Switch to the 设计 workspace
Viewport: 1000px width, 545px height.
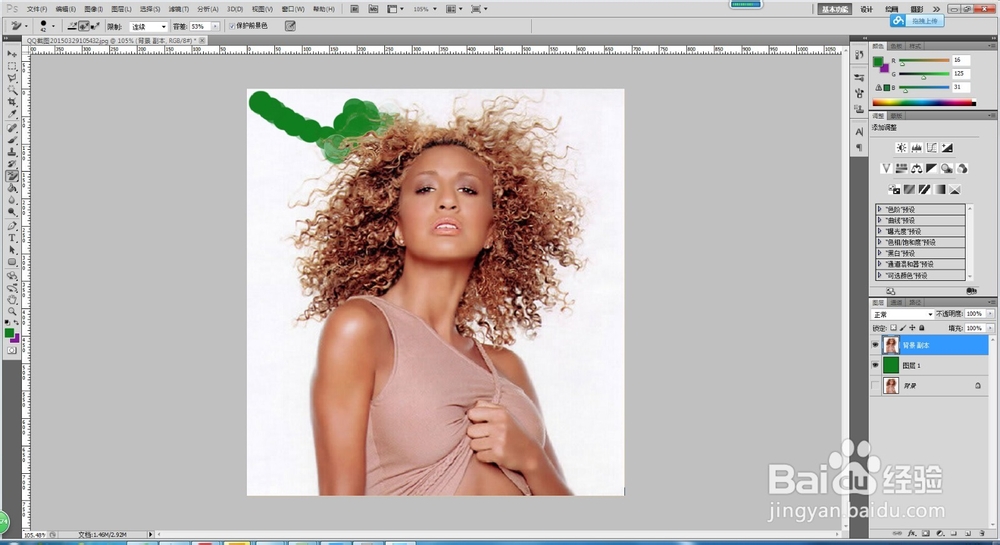click(866, 9)
